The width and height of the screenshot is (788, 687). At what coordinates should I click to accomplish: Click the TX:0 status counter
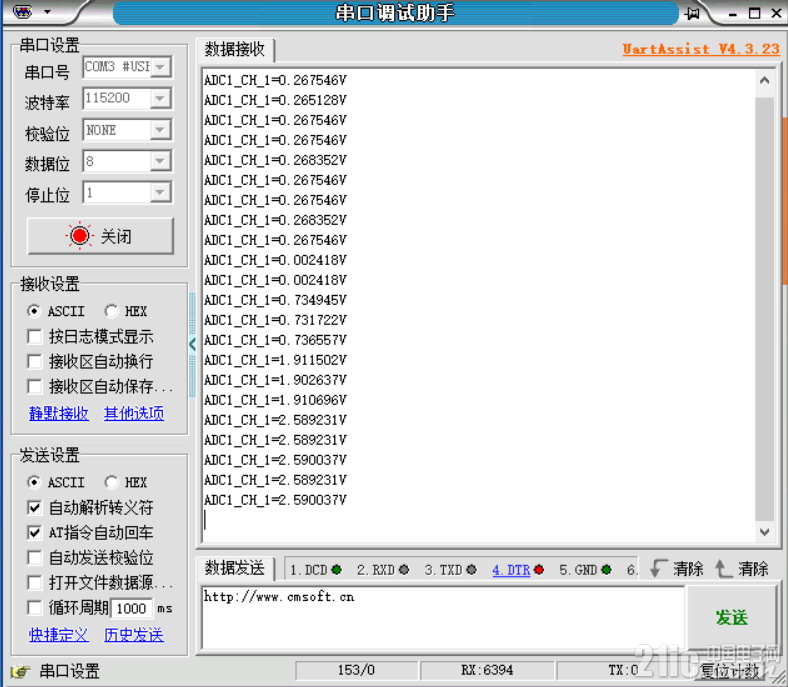click(x=623, y=670)
